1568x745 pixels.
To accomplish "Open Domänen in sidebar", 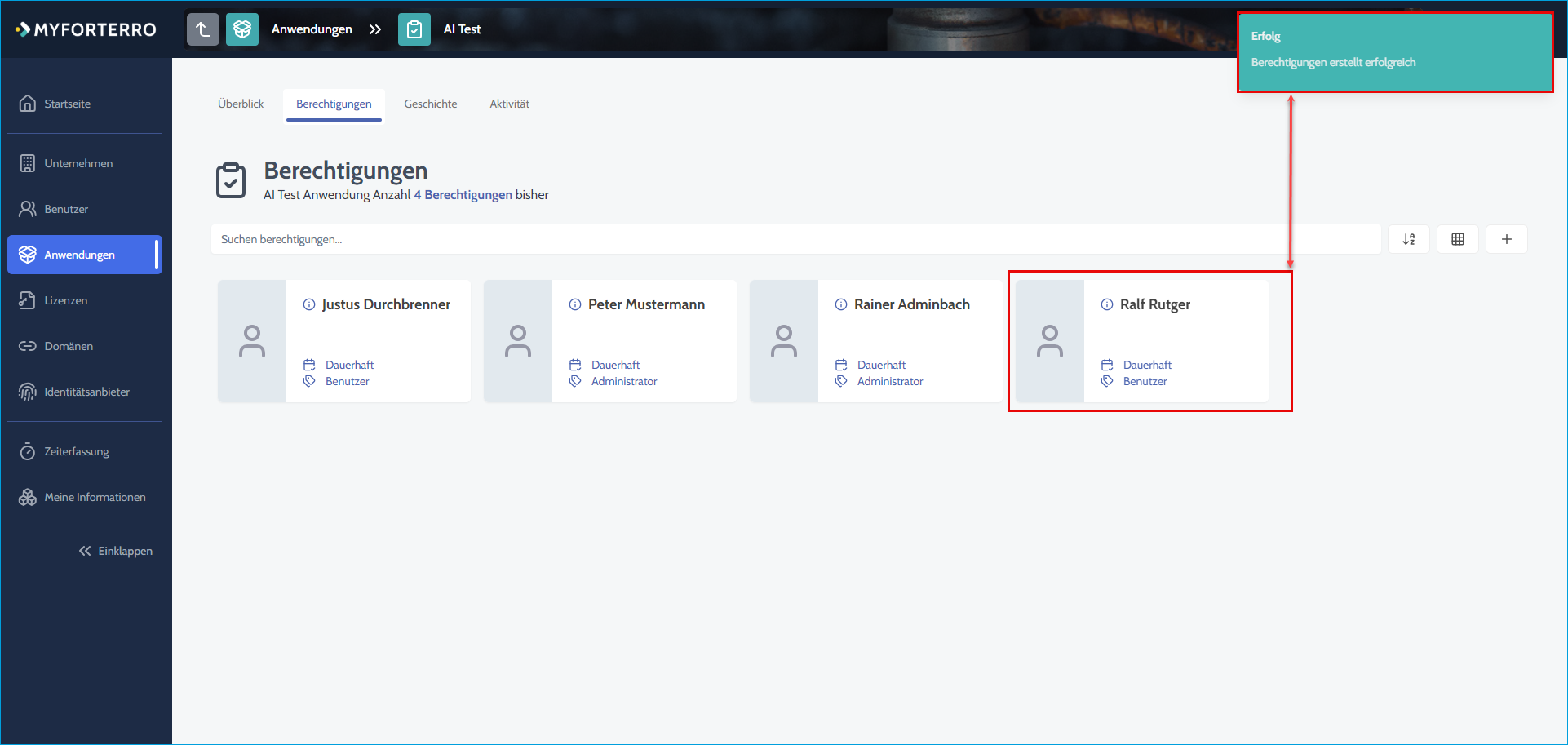I will (x=85, y=346).
